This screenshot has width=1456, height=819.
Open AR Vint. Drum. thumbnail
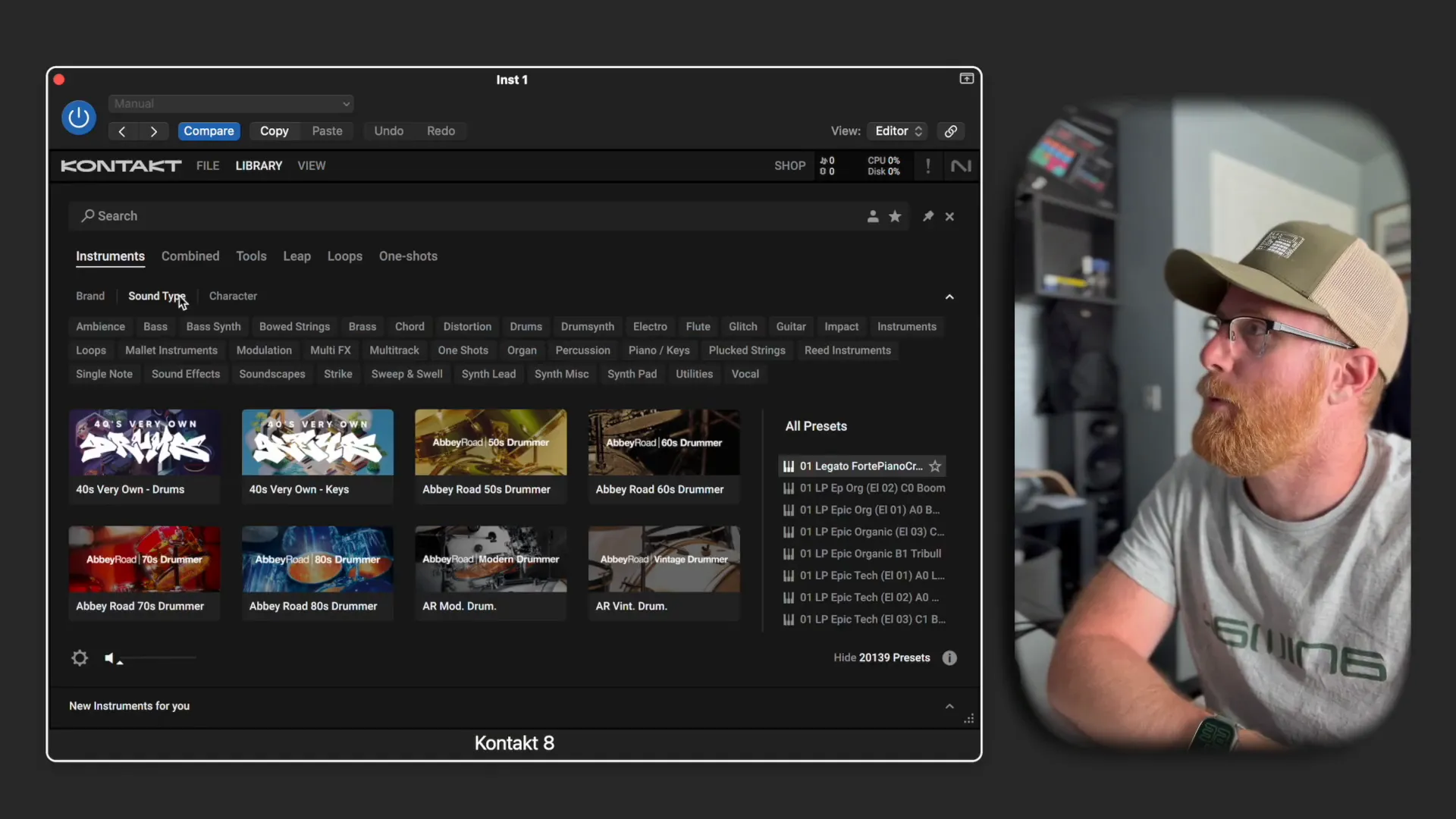pos(664,560)
